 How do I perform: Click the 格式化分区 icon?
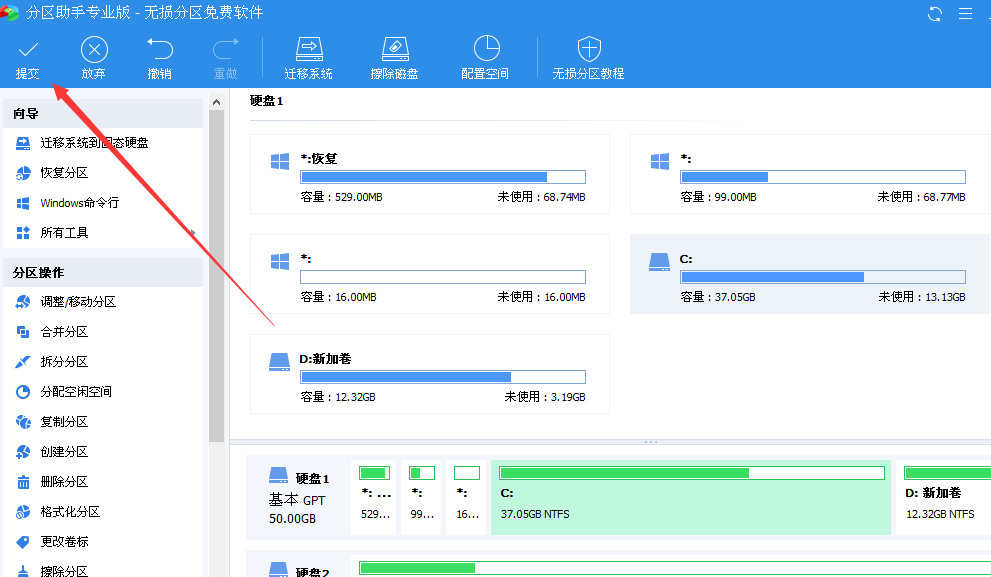(23, 512)
